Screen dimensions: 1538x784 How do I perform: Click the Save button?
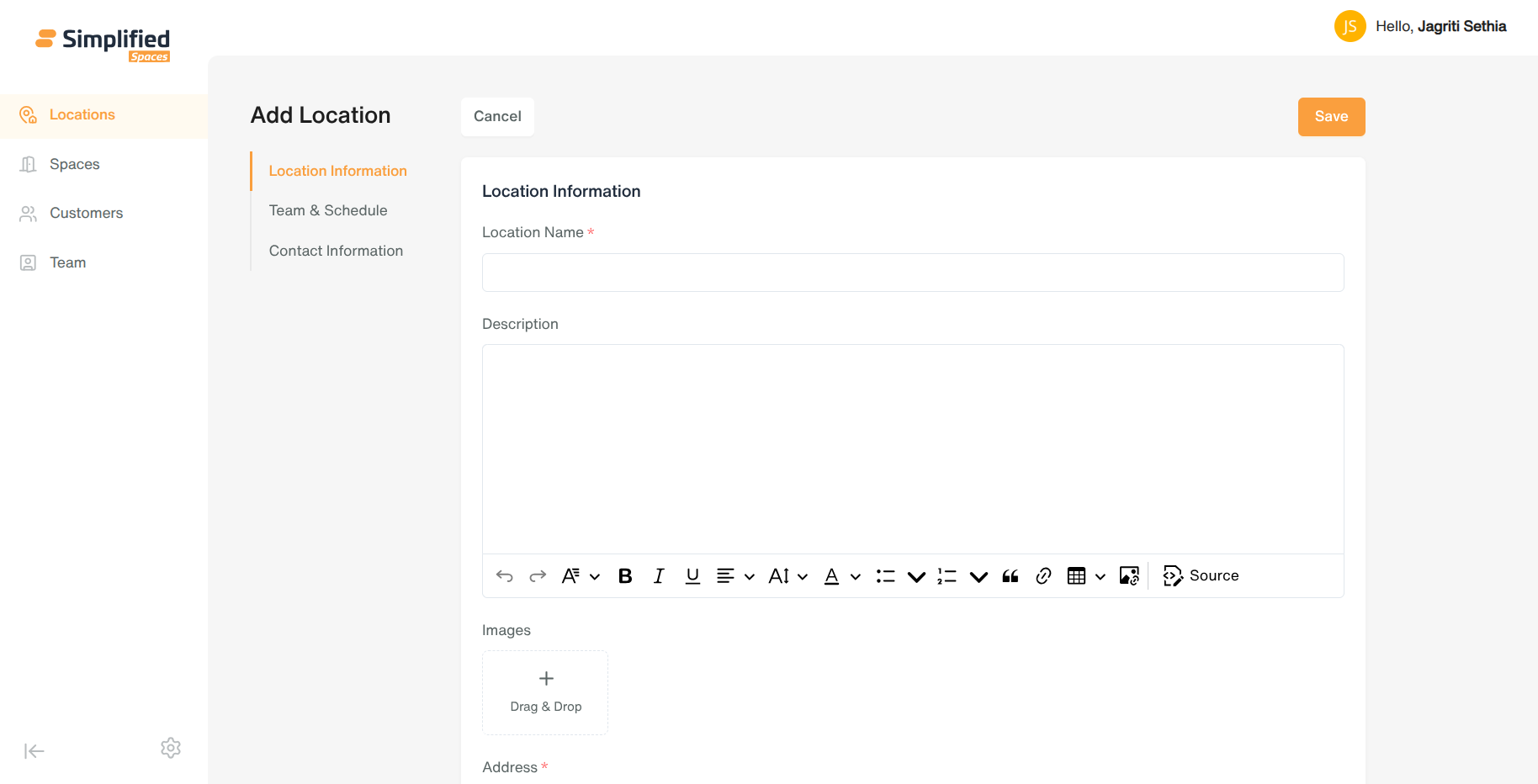[1331, 117]
